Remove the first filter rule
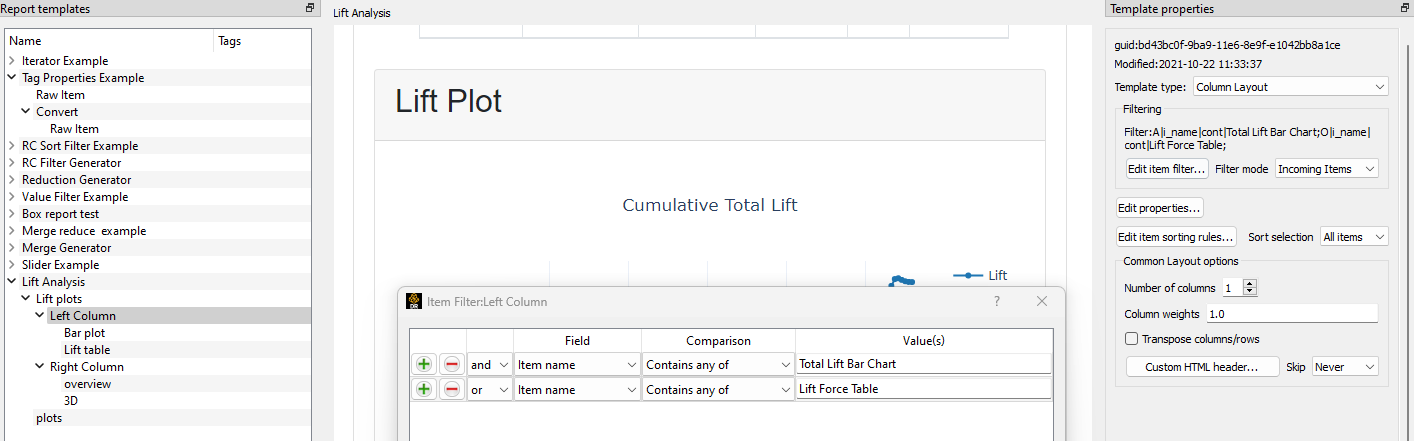 pyautogui.click(x=452, y=365)
